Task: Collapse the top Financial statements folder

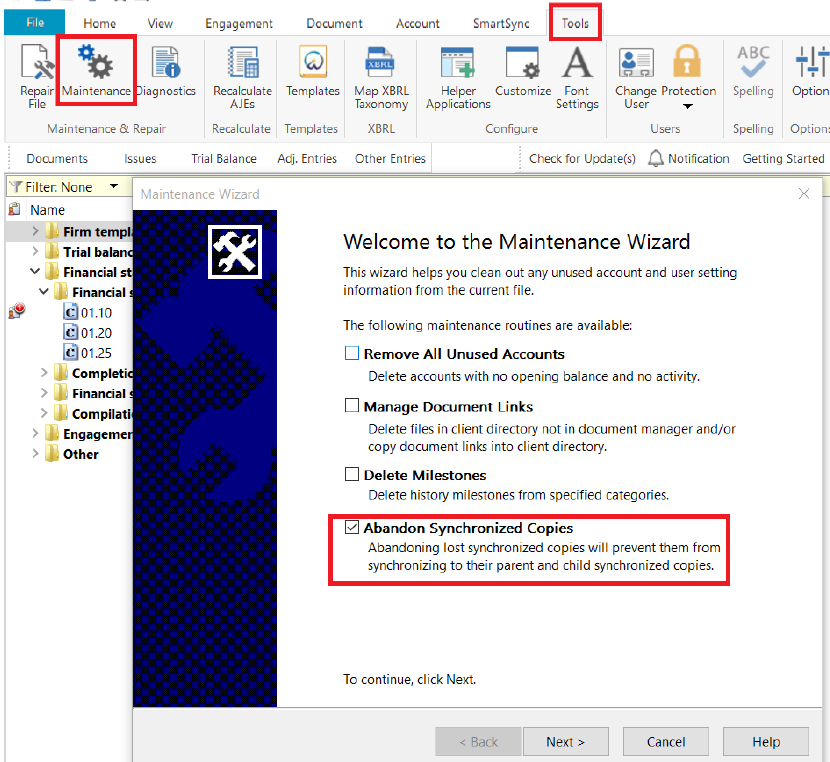Action: click(35, 271)
